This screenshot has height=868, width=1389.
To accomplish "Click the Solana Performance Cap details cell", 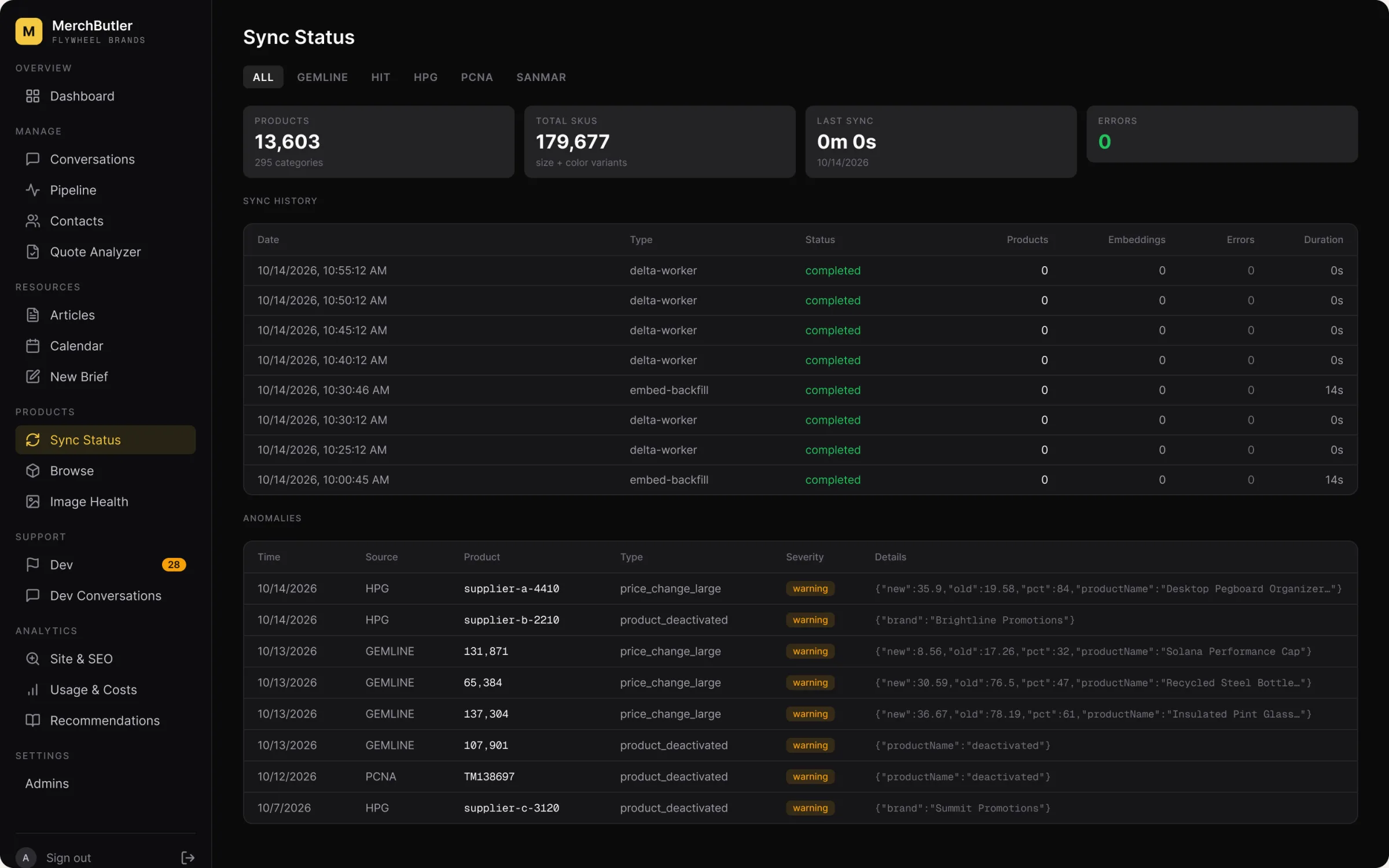I will tap(1093, 651).
